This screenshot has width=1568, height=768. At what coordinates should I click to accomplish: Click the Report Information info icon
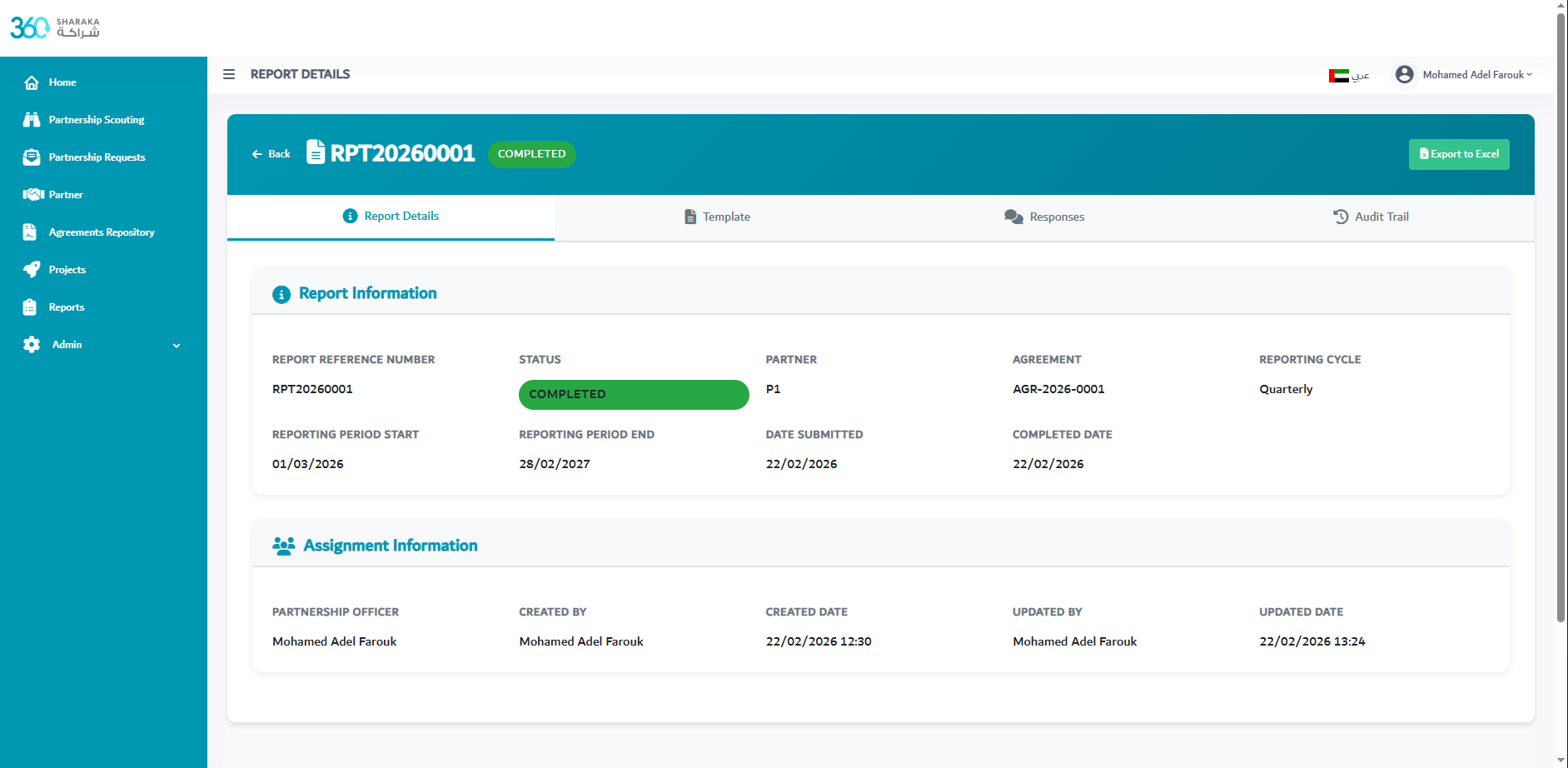281,294
